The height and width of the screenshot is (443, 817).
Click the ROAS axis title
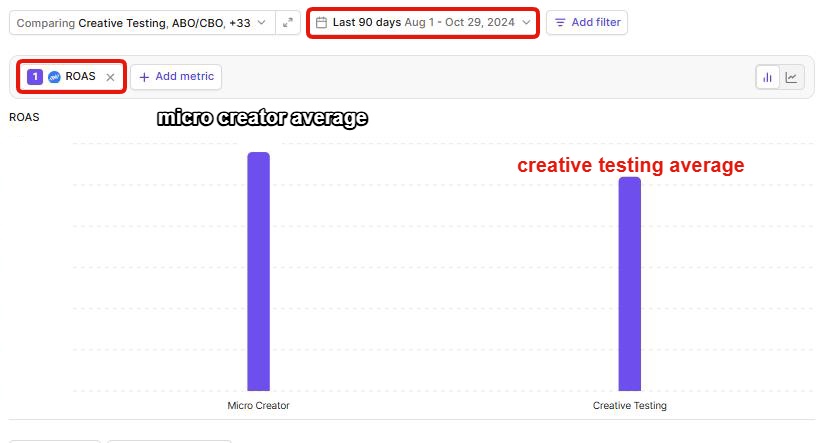click(24, 117)
